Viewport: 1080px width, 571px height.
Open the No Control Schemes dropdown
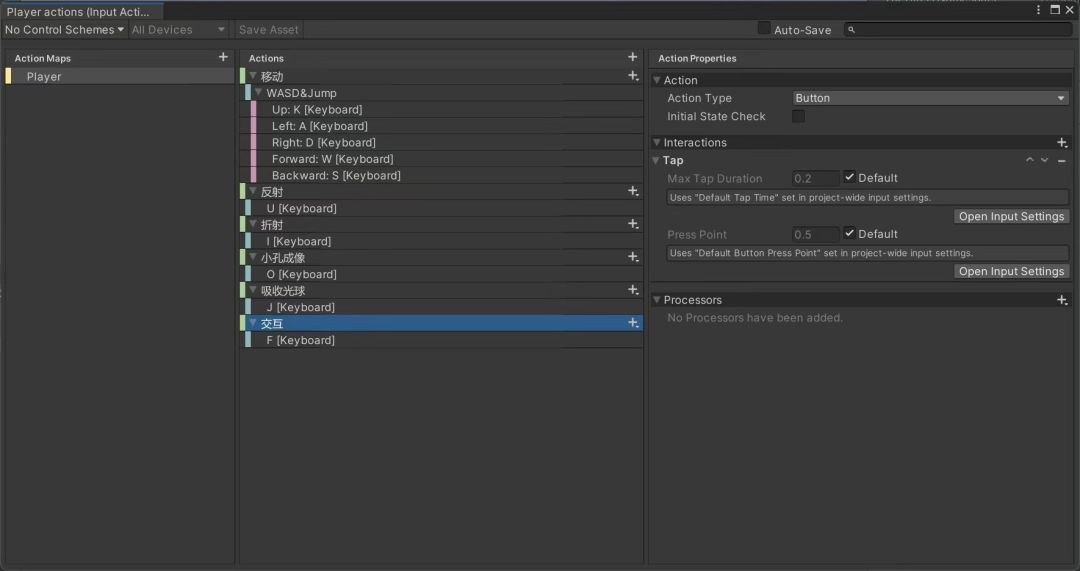point(64,30)
